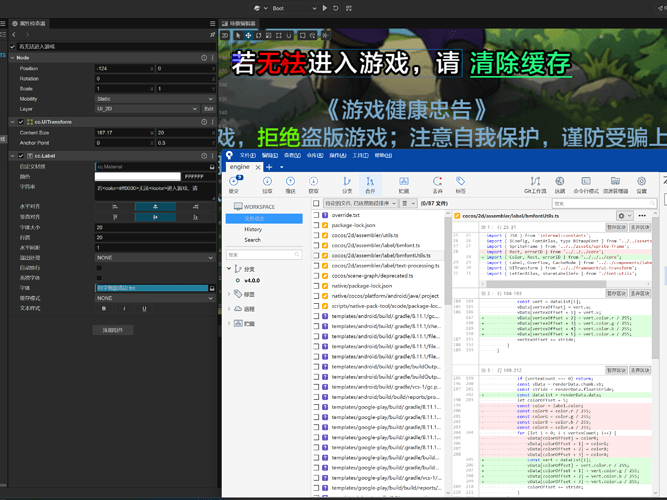
Task: Select the v4.0.0 branch in SourceTree
Action: coord(252,280)
